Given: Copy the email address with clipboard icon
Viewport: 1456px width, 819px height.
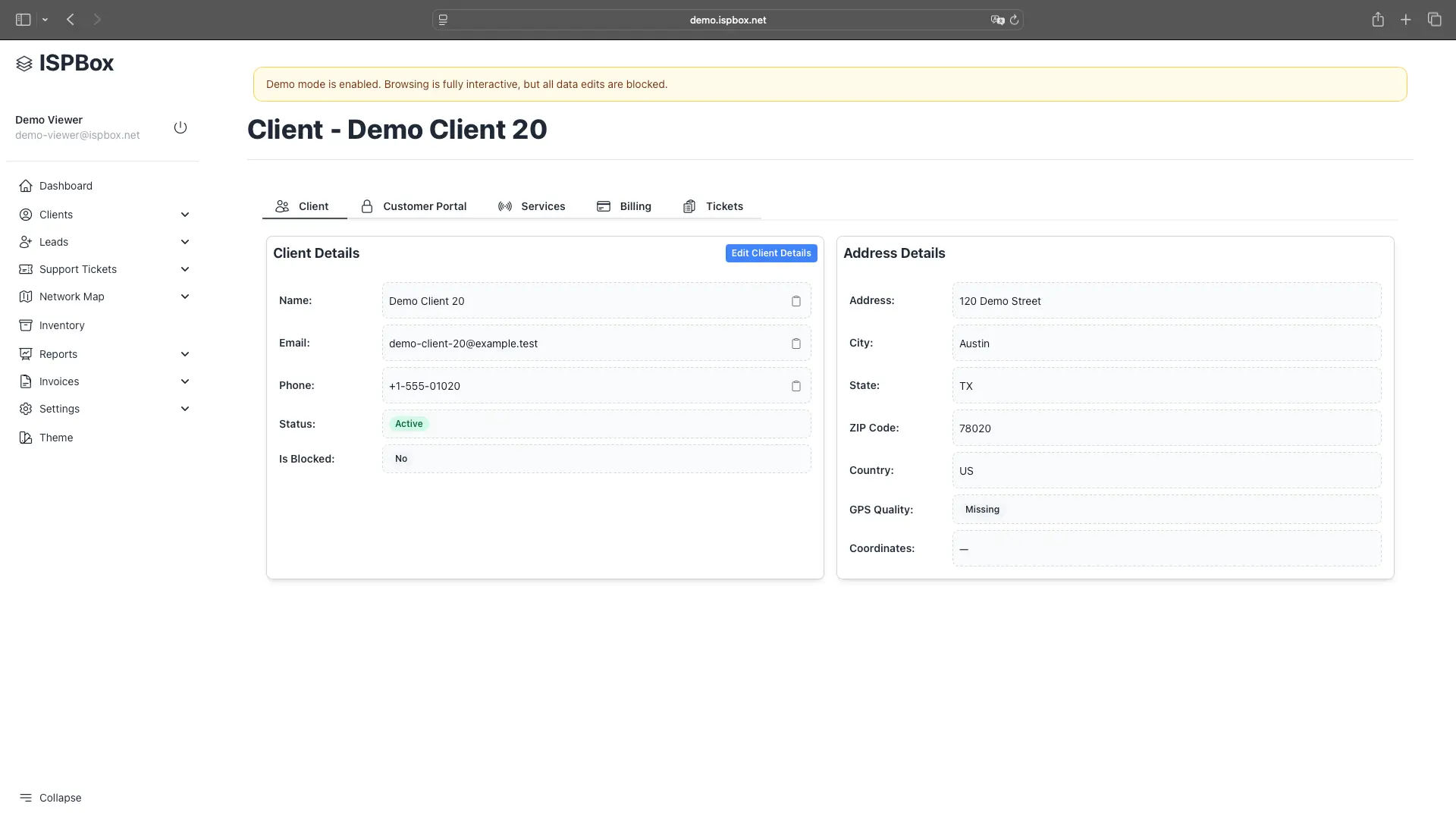Looking at the screenshot, I should (796, 344).
